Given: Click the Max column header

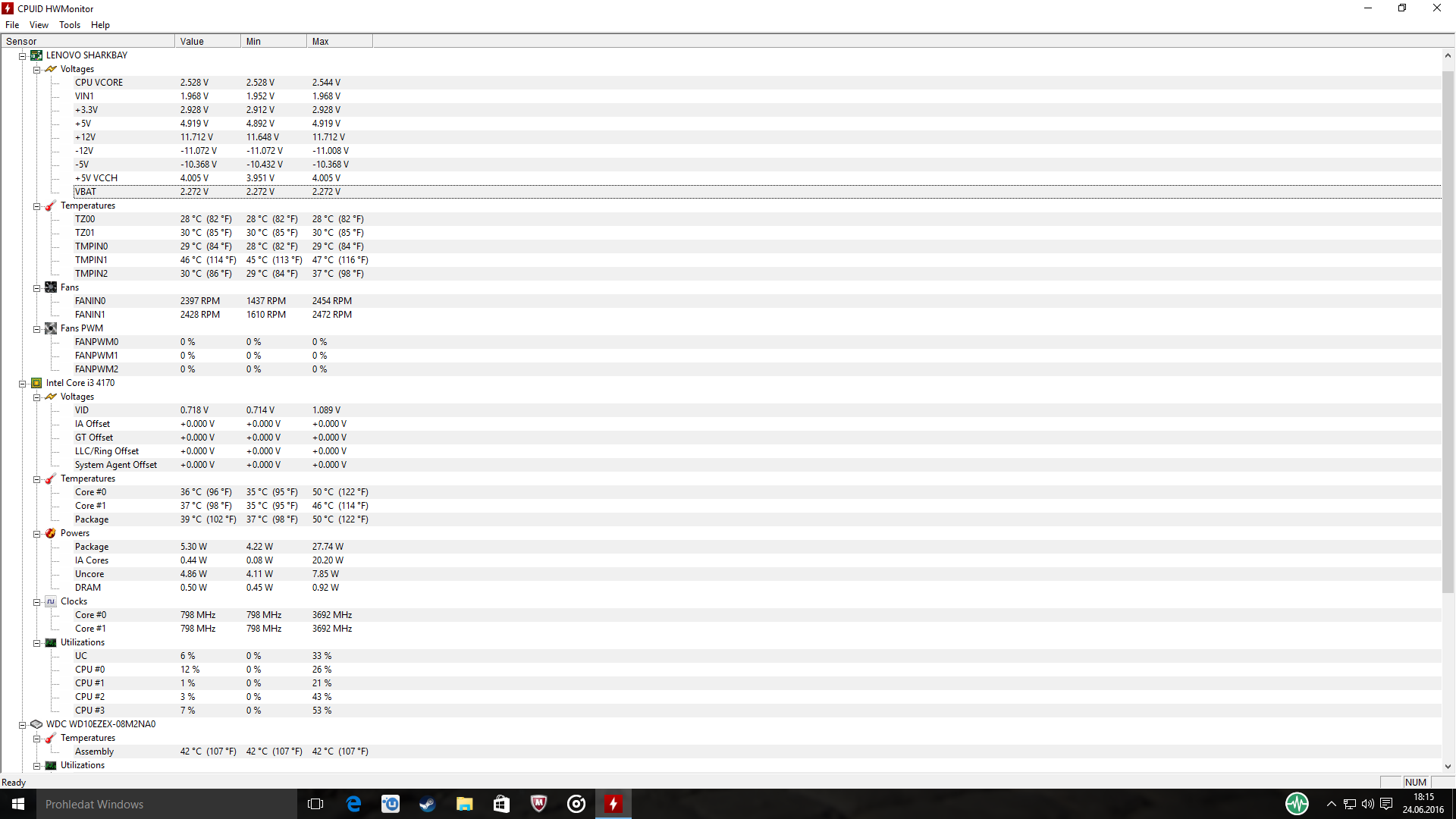Looking at the screenshot, I should coord(340,41).
